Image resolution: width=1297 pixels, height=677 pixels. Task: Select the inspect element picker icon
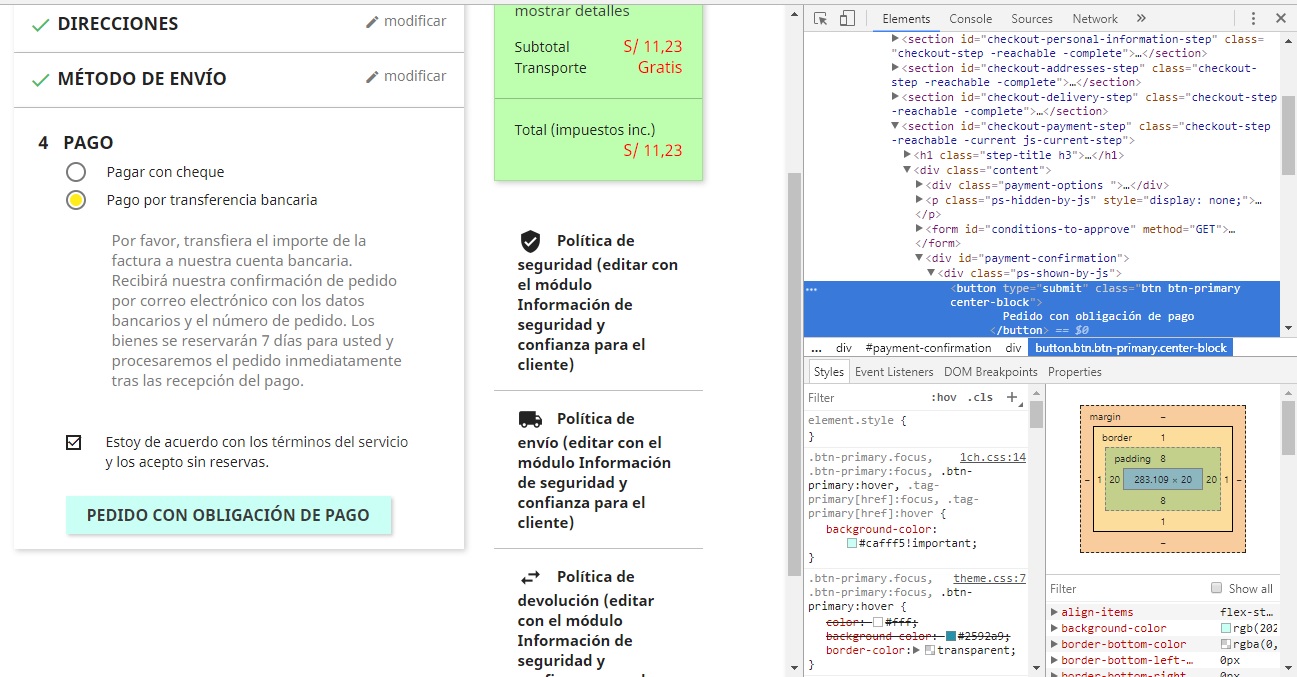(x=821, y=18)
